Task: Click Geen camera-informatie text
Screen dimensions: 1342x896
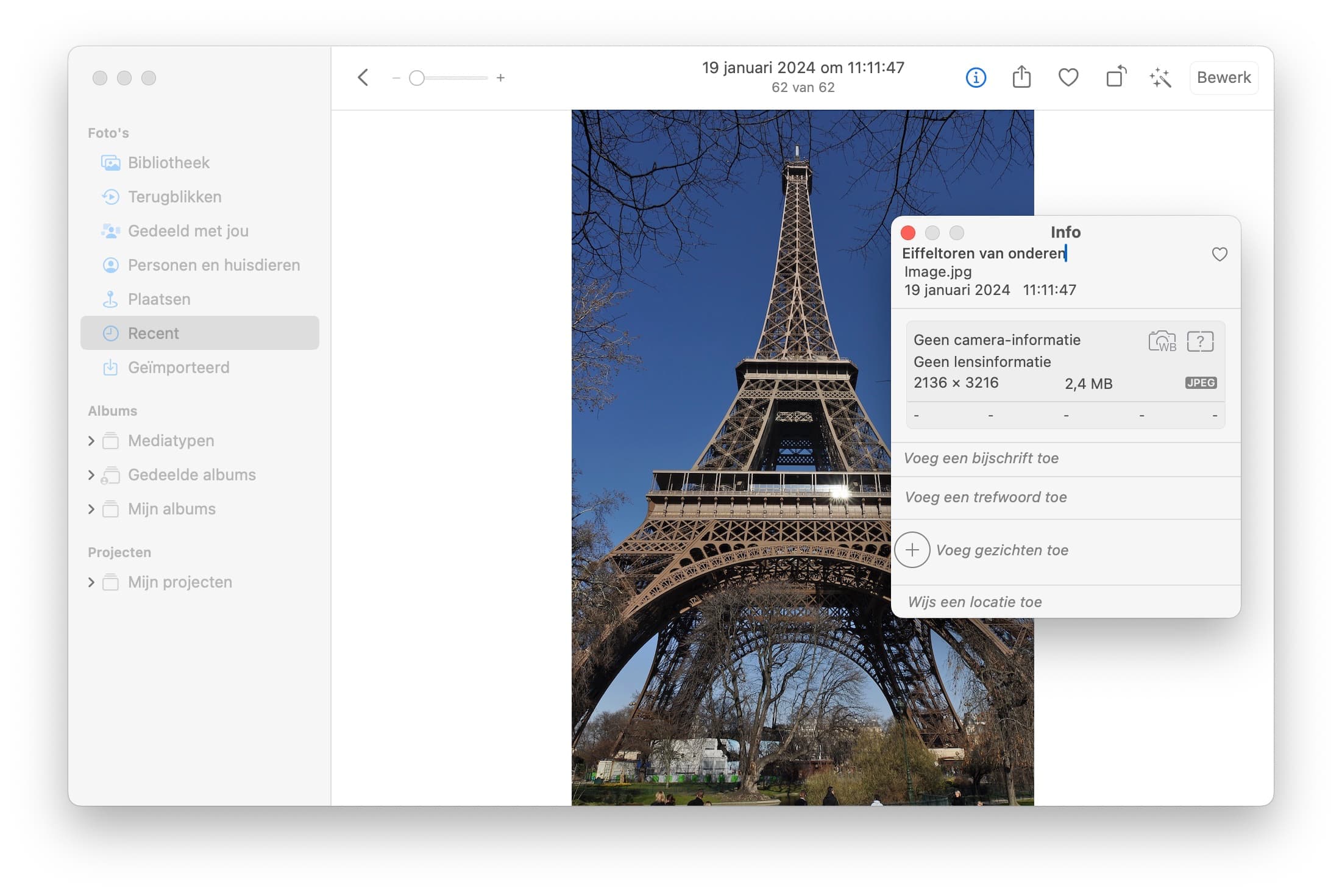Action: click(997, 340)
